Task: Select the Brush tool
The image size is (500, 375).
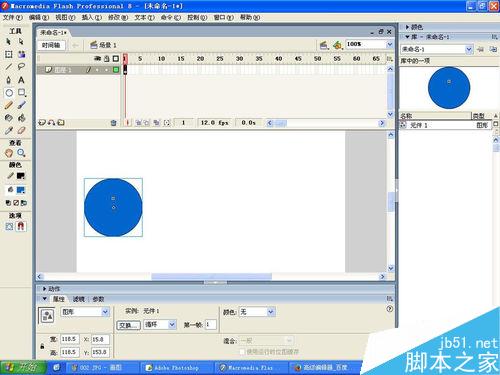Action: click(21, 105)
